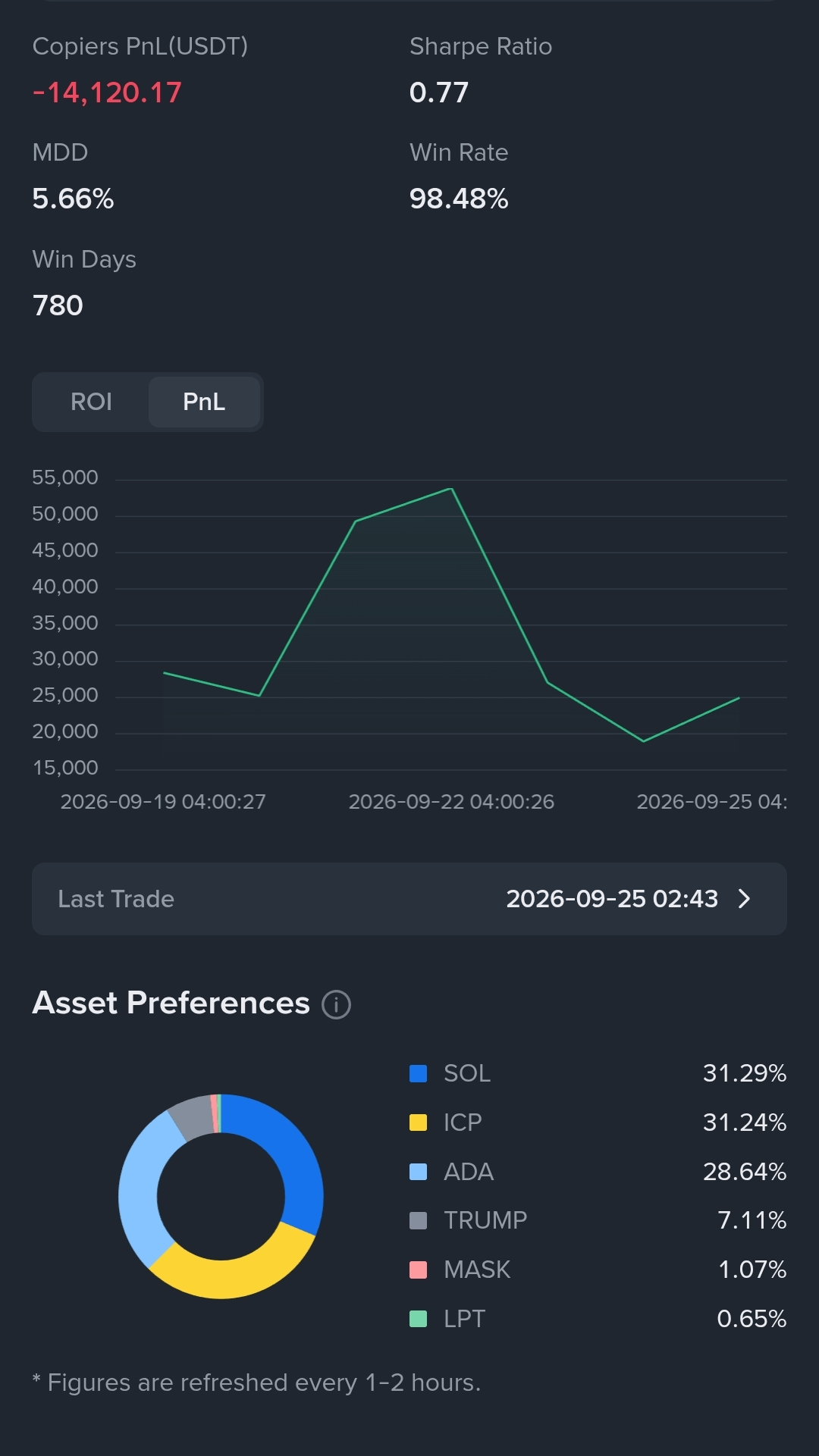Click the gray TRUMP legend swatch
This screenshot has width=819, height=1456.
click(x=418, y=1220)
